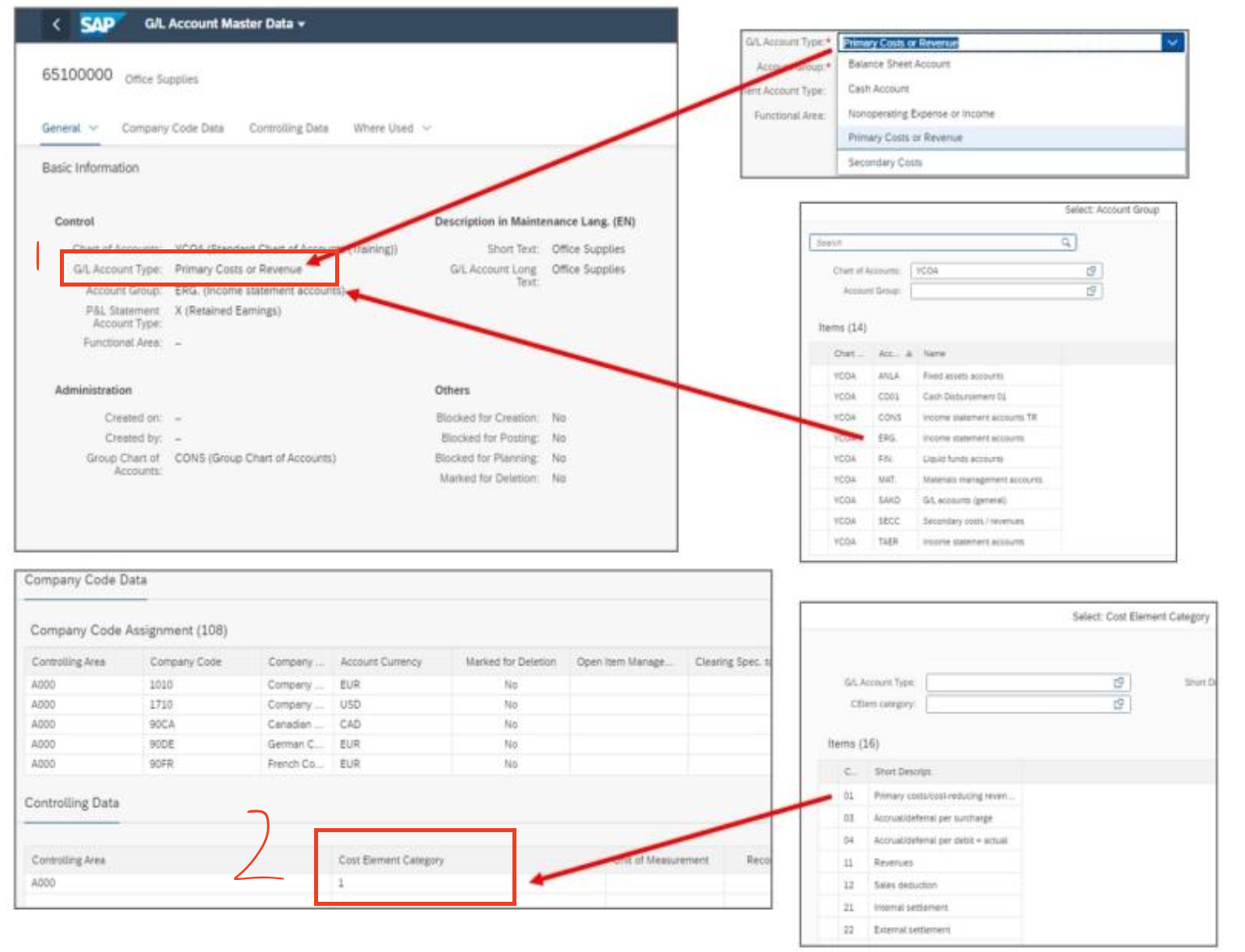
Task: Click company code 1010 row
Action: tap(397, 685)
